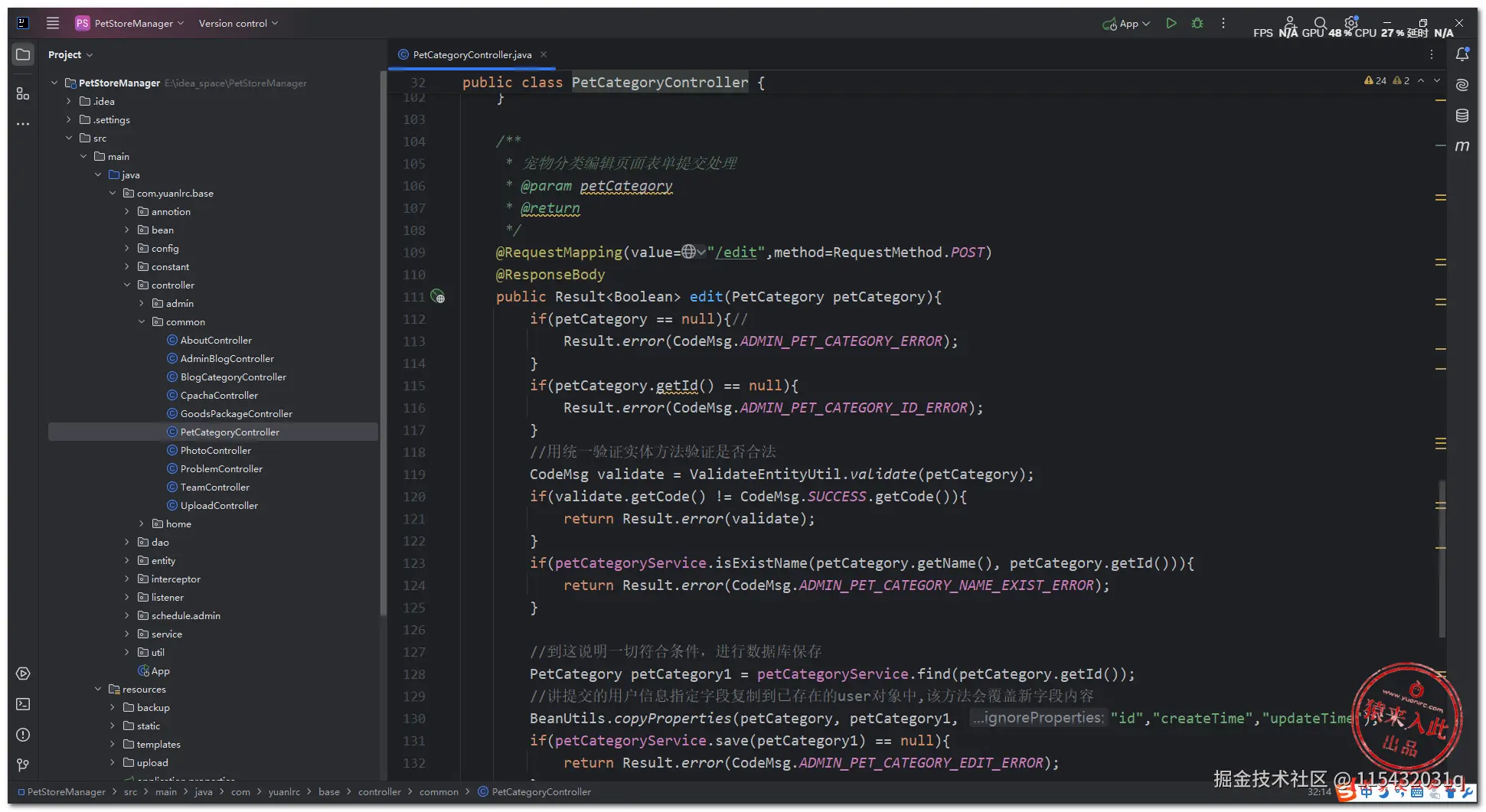Viewport: 1486px width, 812px height.
Task: Open Search Everywhere magnifier
Action: point(1320,23)
